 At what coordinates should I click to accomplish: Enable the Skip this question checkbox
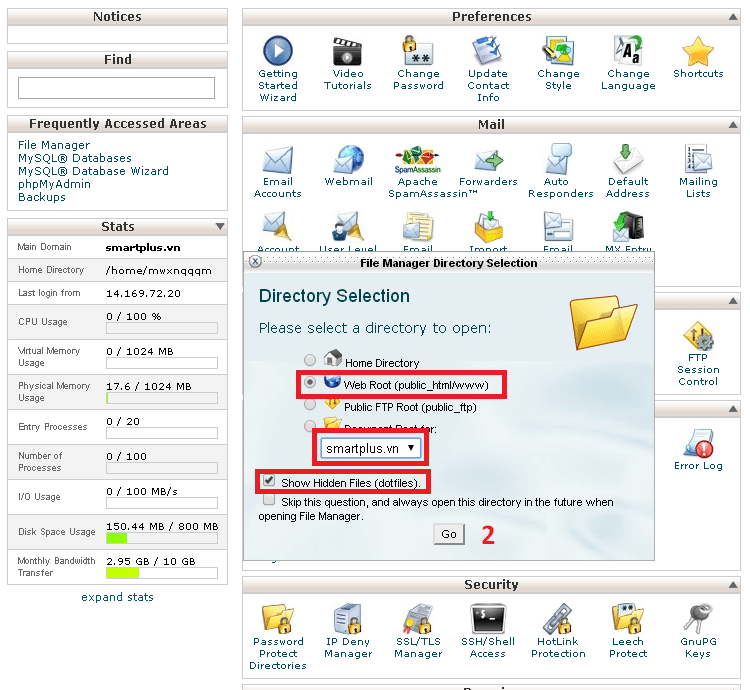point(268,500)
